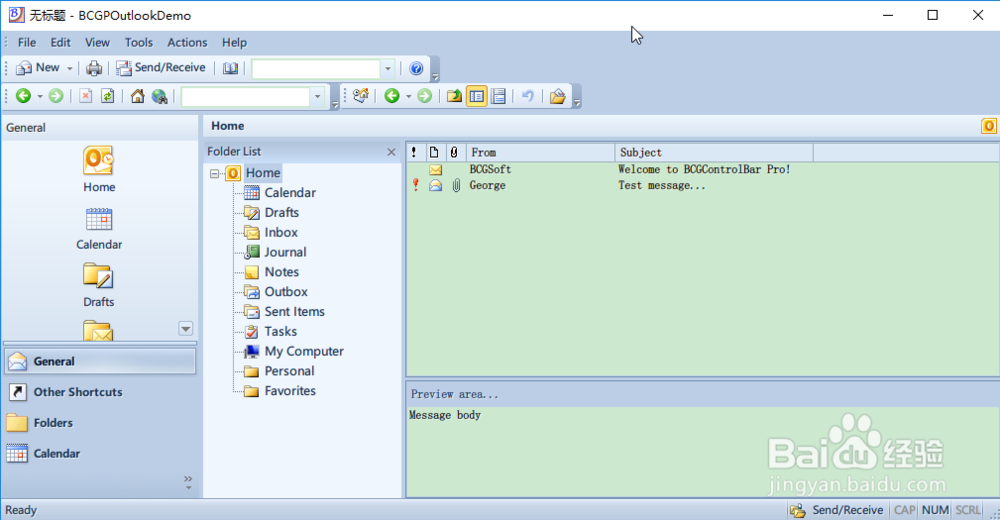Viewport: 1000px width, 520px height.
Task: Open the Tools menu
Action: 138,42
